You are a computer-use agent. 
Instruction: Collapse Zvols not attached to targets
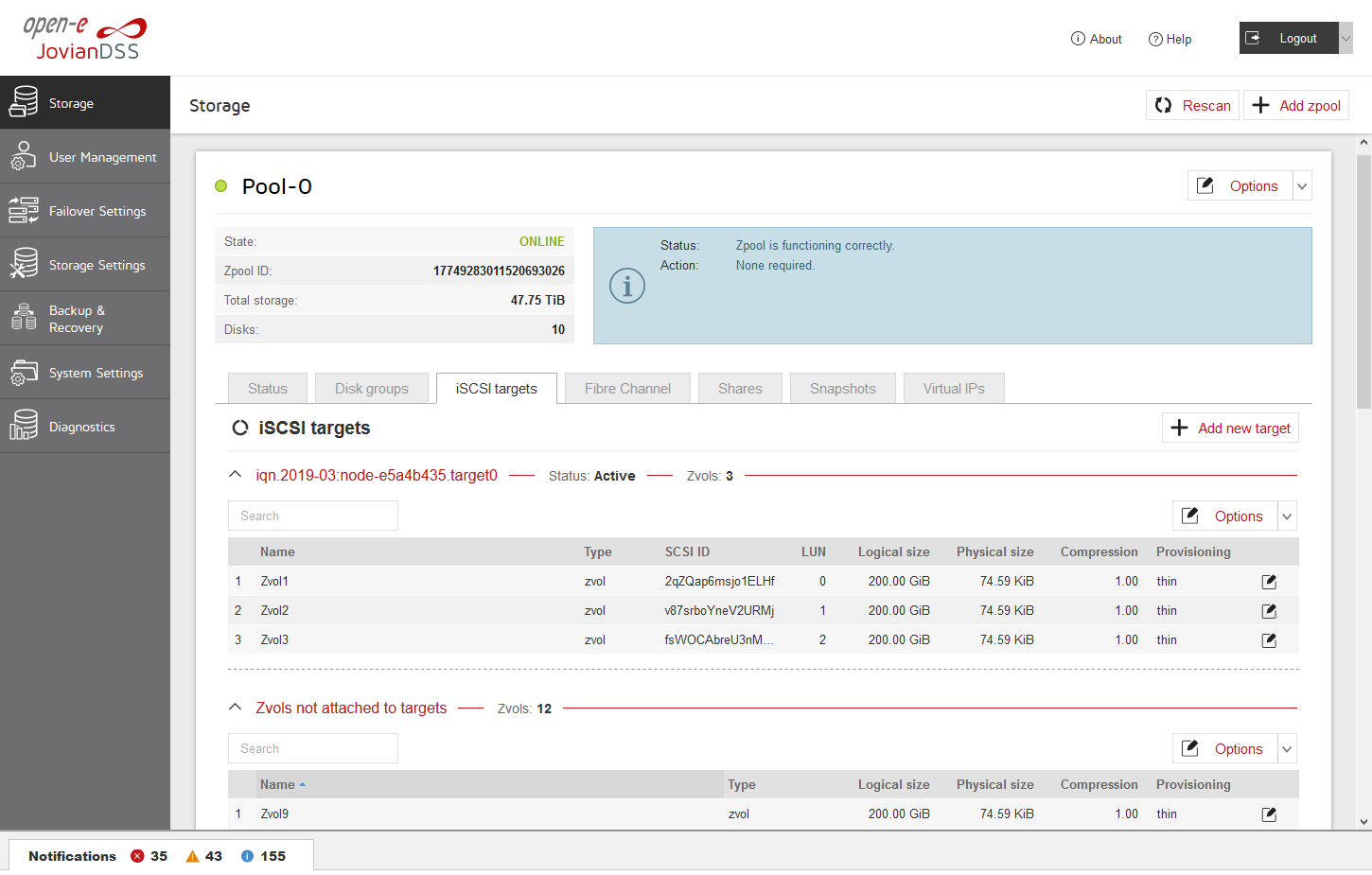tap(236, 708)
